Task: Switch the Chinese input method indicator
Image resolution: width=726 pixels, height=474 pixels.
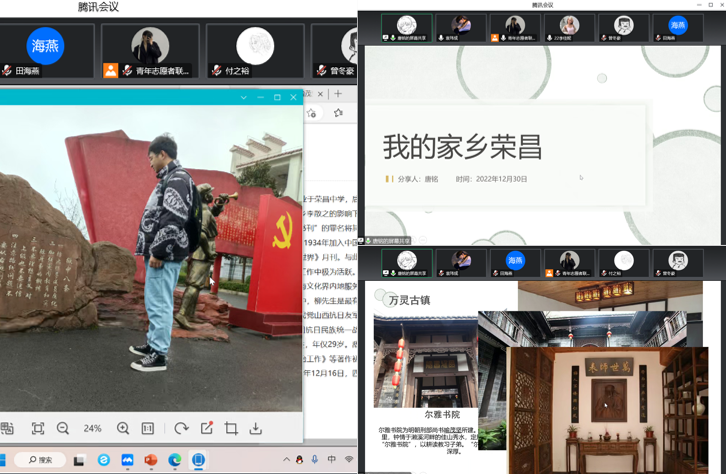Action: click(332, 460)
